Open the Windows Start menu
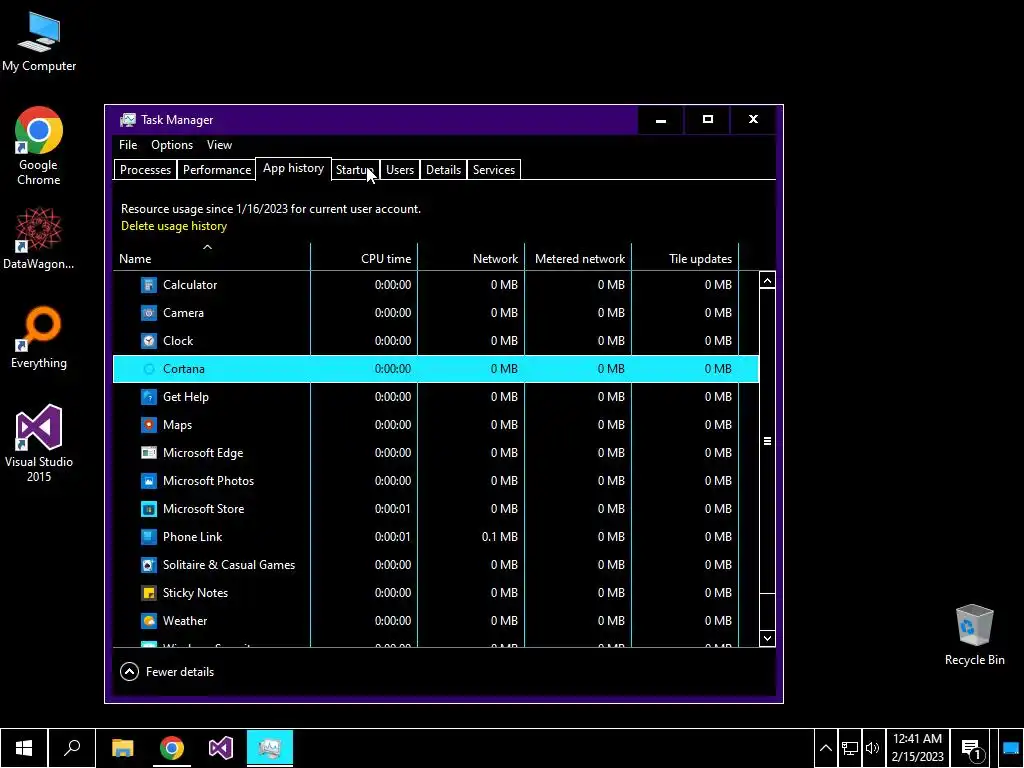Image resolution: width=1024 pixels, height=768 pixels. coord(24,748)
